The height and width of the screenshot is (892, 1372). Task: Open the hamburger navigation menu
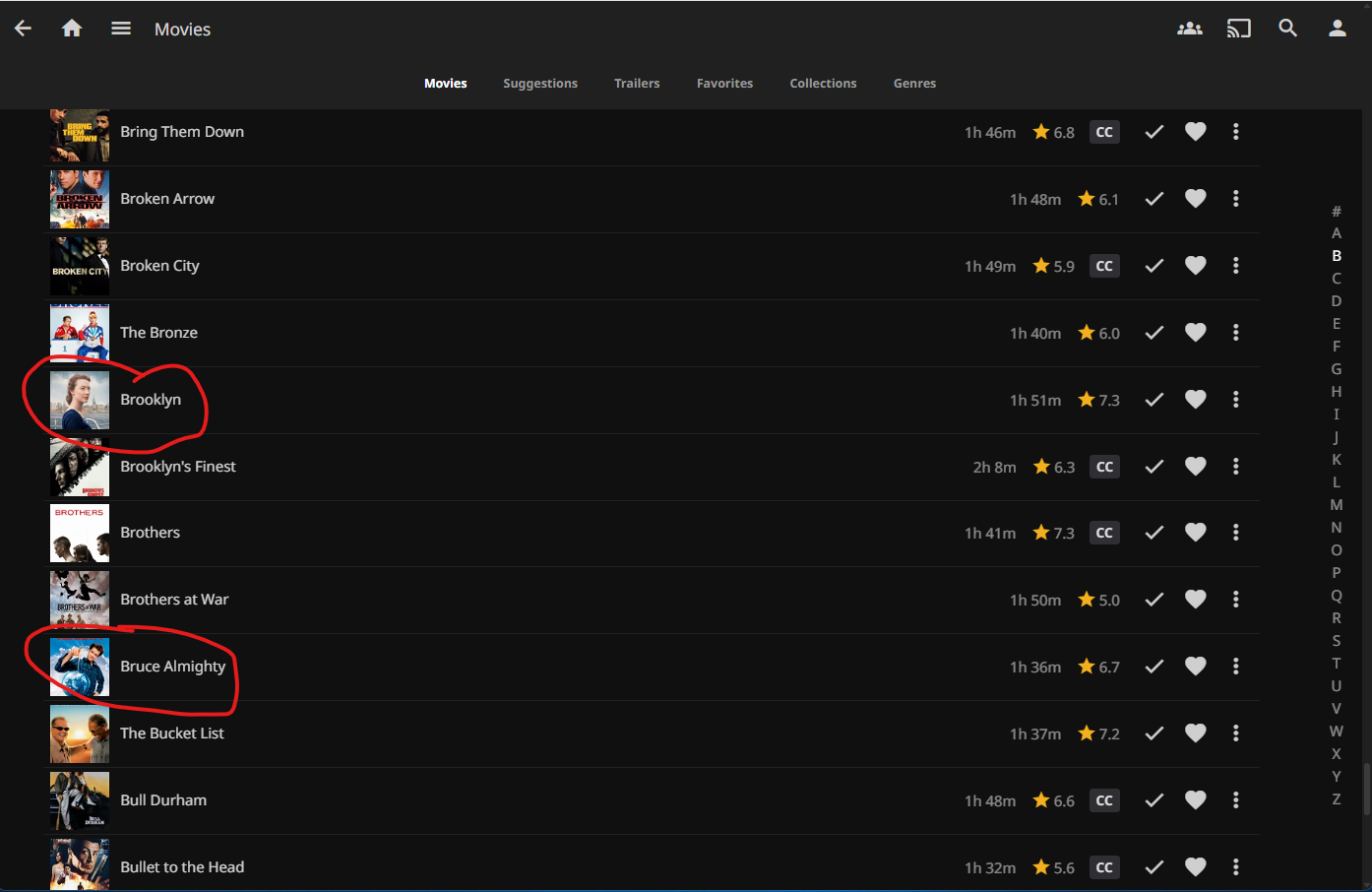coord(121,29)
